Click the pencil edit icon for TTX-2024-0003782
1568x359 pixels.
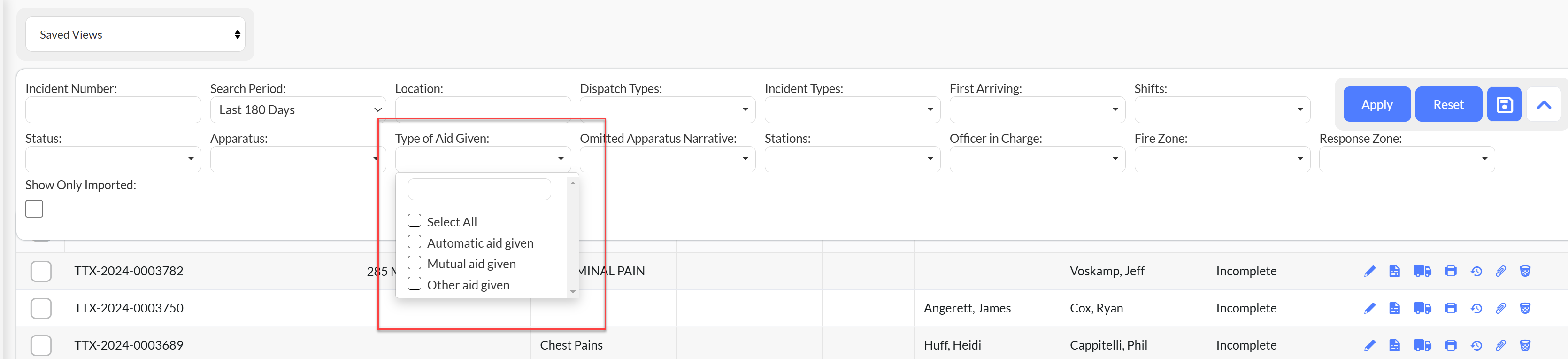coord(1369,271)
